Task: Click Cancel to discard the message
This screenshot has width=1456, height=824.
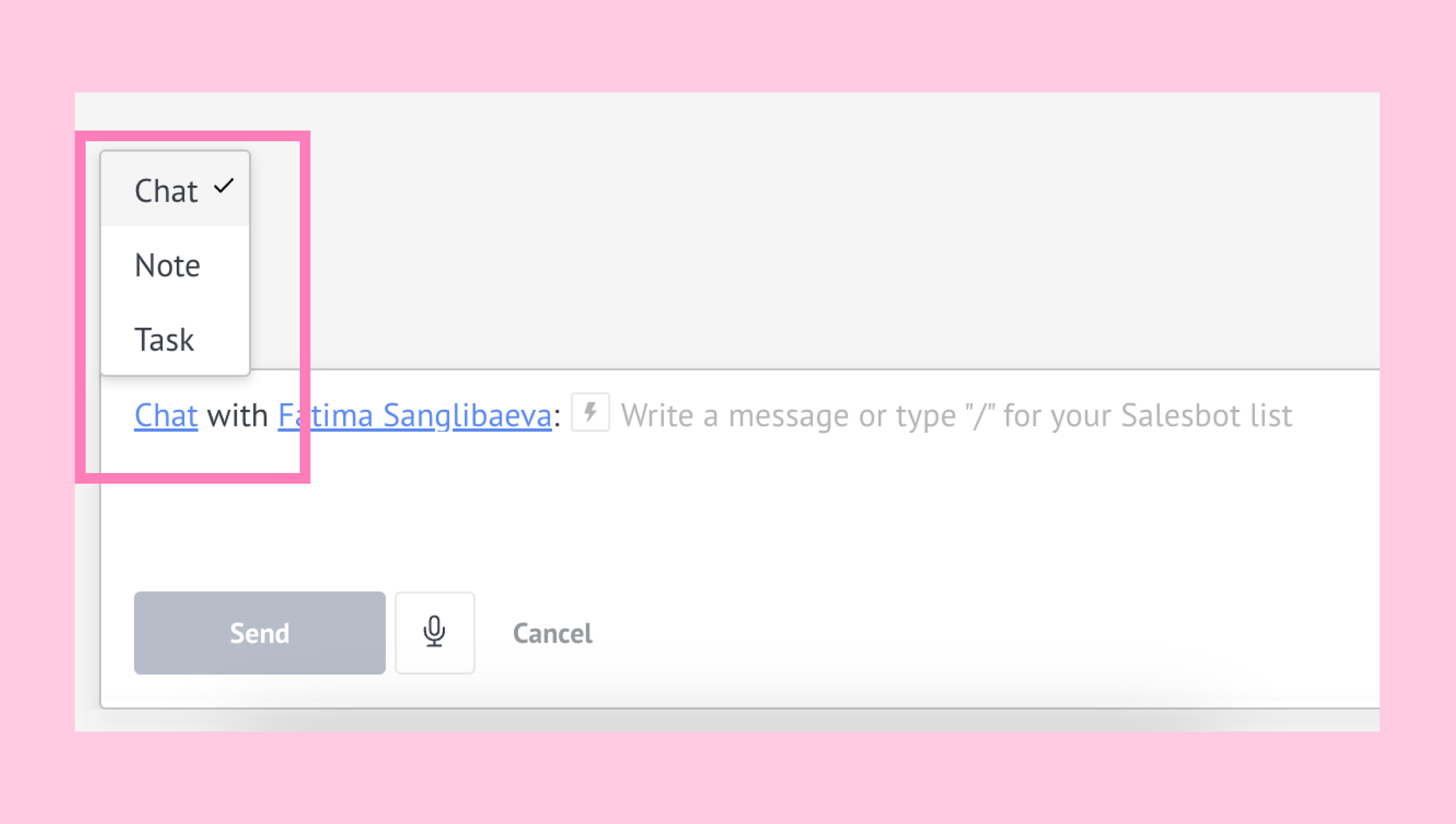Action: tap(552, 634)
